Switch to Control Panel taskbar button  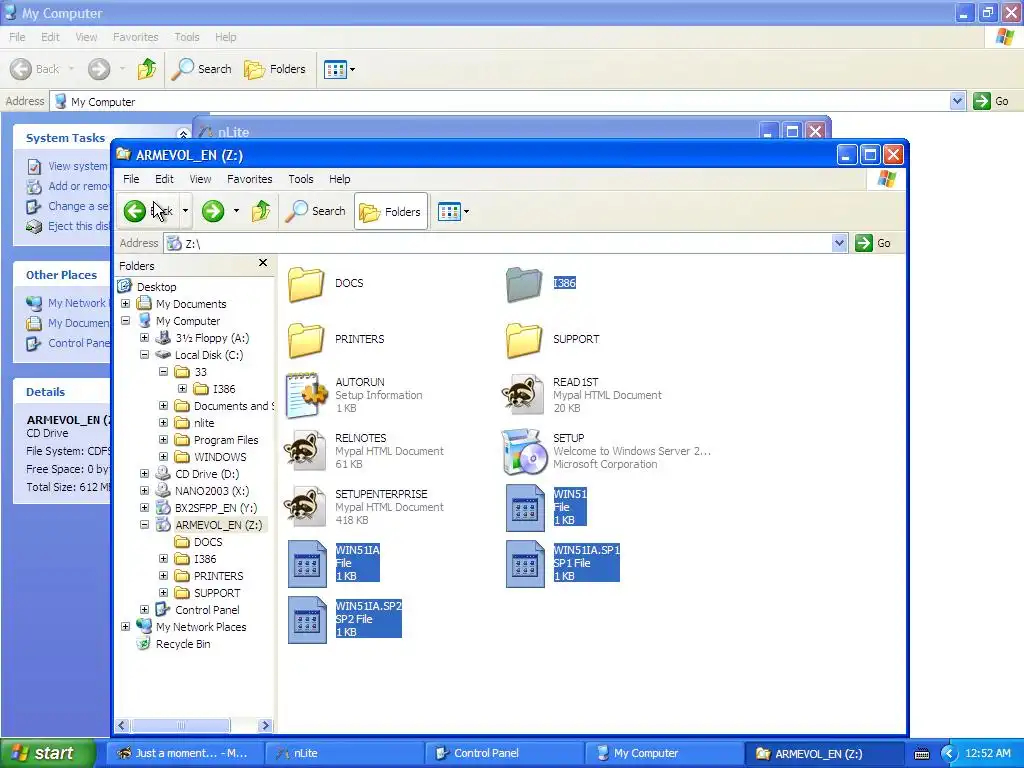click(x=505, y=753)
